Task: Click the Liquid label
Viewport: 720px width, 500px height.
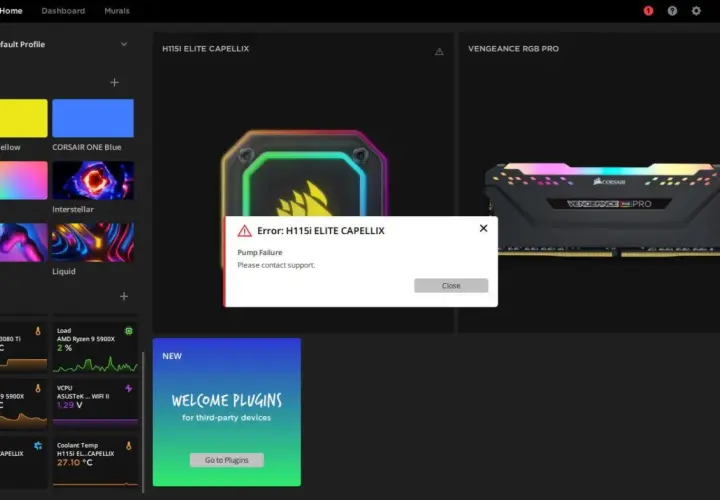Action: coord(64,271)
